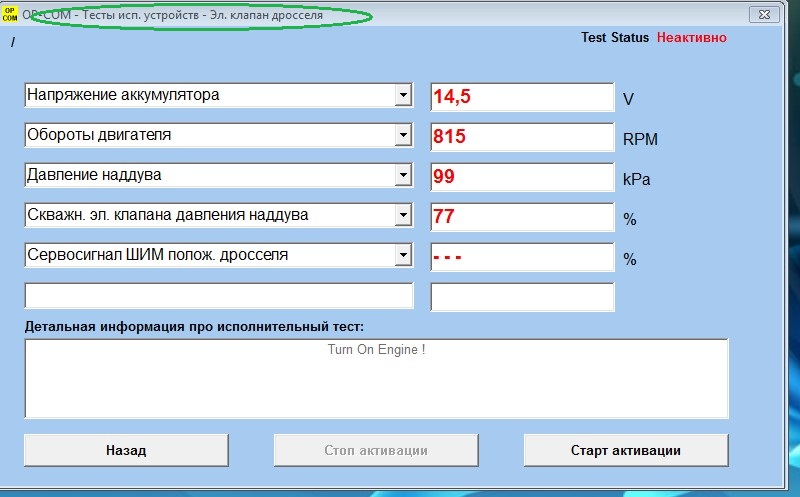Click the Давление наддува combo box text
The height and width of the screenshot is (497, 800).
tap(94, 175)
